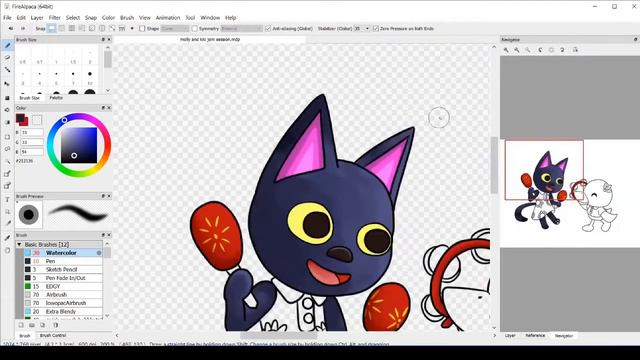Viewport: 640px width, 360px height.
Task: Click Undo arrow in top toolbar
Action: (11, 29)
